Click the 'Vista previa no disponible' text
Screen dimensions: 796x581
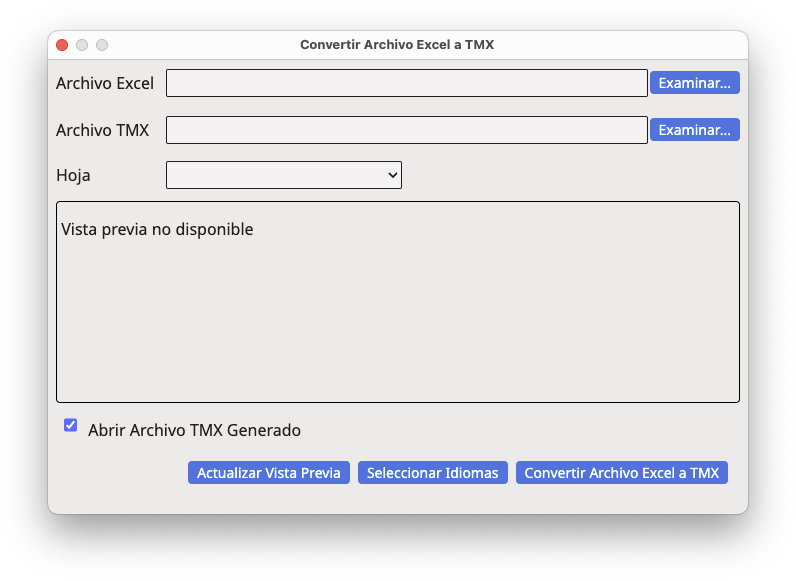[157, 230]
